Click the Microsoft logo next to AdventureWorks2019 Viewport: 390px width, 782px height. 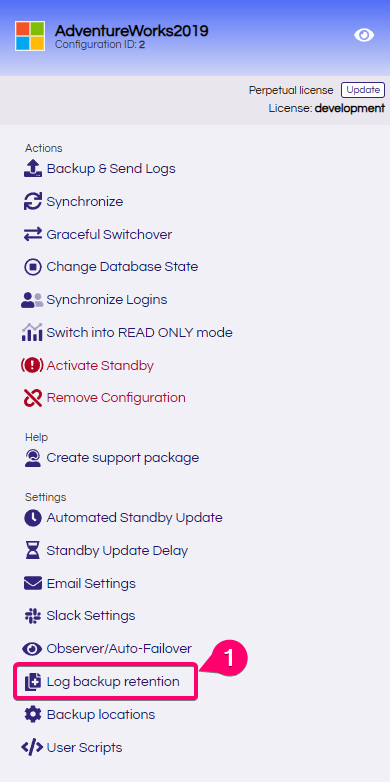click(30, 36)
